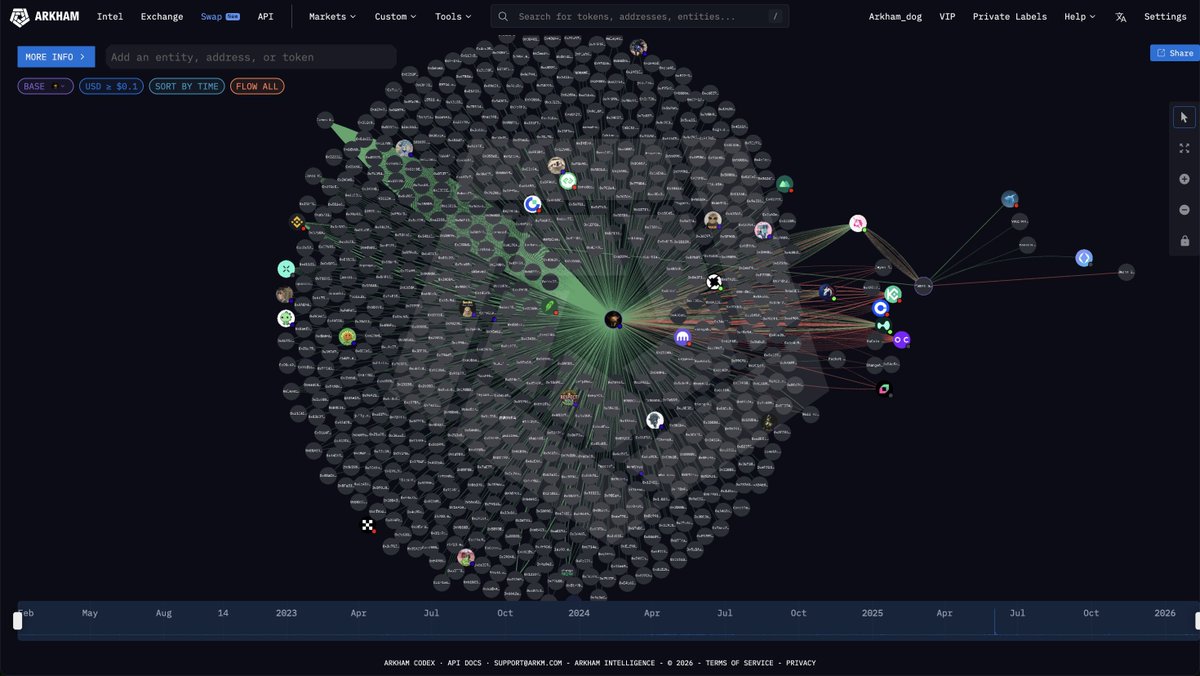Open the ARKHAM INTELLIGENCE footer link

614,663
